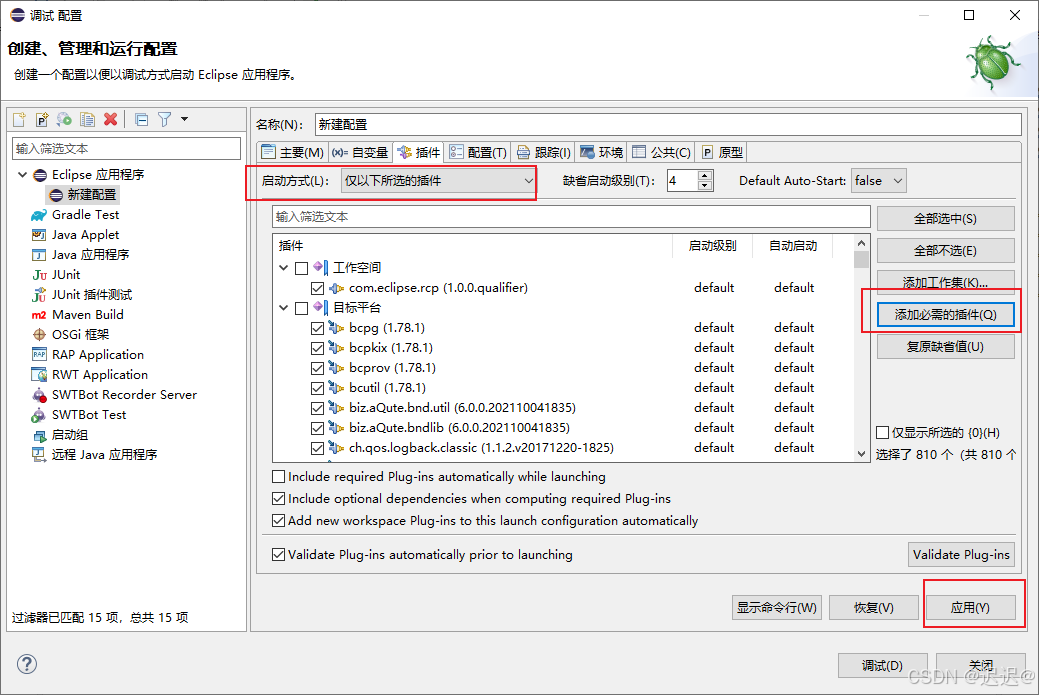Switch to the 跟踪(I) tab
Image resolution: width=1039 pixels, height=695 pixels.
[544, 152]
